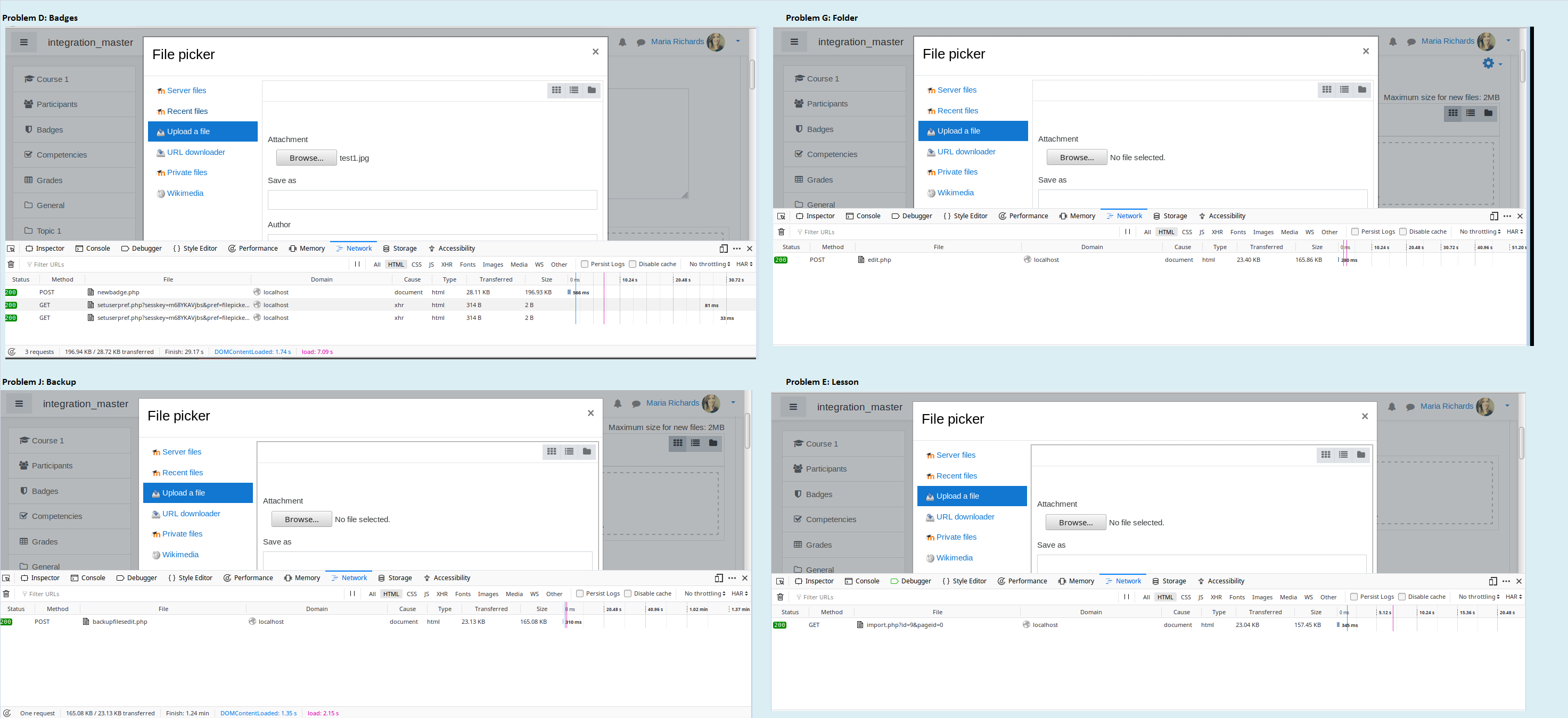Viewport: 1568px width, 718px height.
Task: Expand user menu arrow in Badges panel
Action: tap(738, 42)
